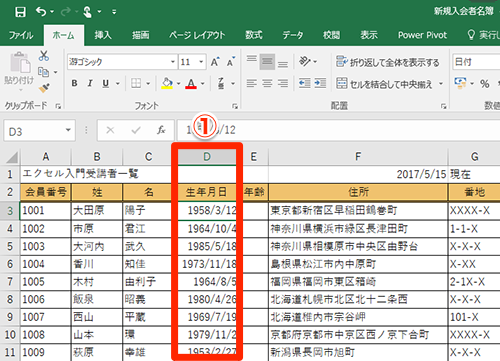This screenshot has height=361, width=500.
Task: Open the 表示 tab
Action: (369, 35)
